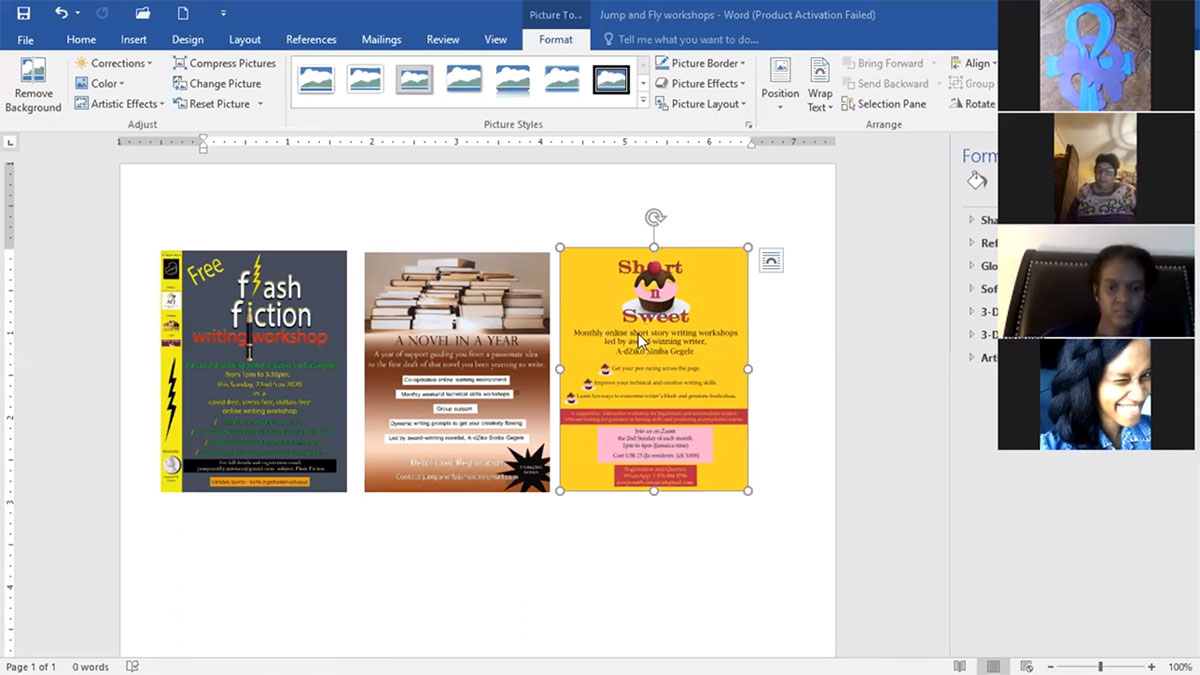1200x675 pixels.
Task: Open the Wrap Text options
Action: point(819,85)
